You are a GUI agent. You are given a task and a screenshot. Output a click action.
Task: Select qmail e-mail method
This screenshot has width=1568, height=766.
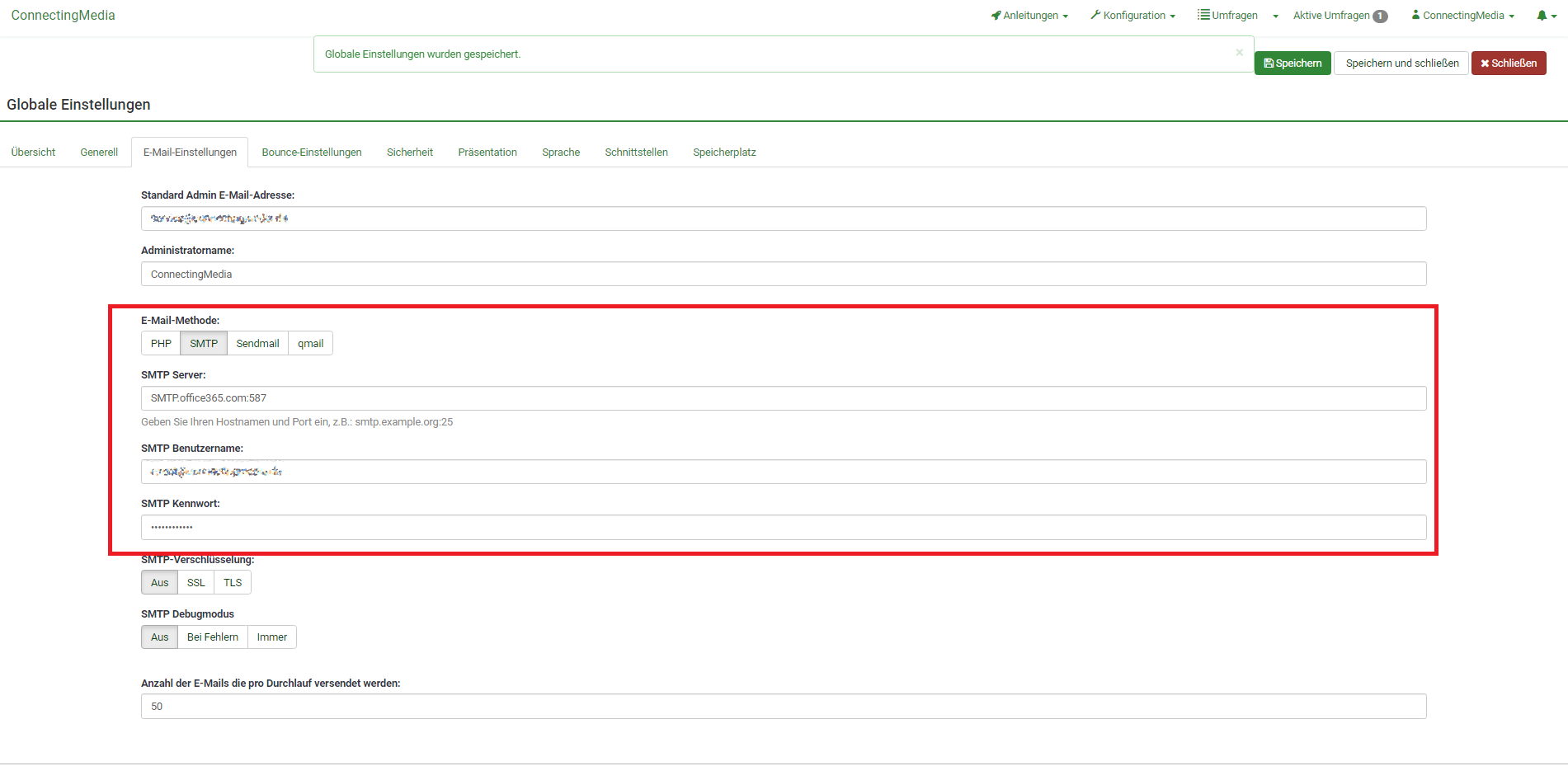click(x=310, y=344)
